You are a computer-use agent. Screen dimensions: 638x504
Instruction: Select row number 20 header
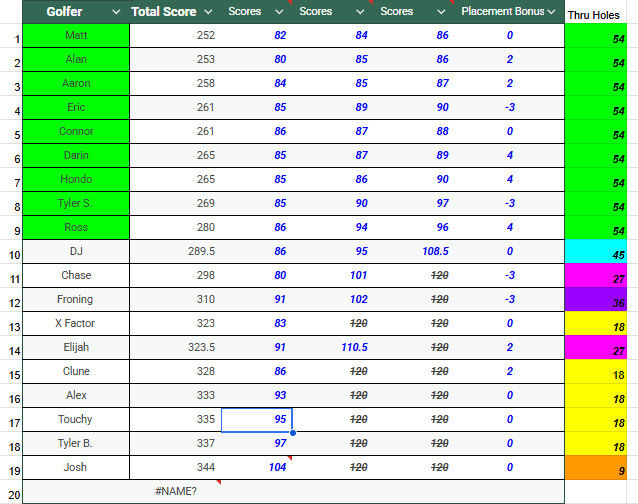click(x=11, y=491)
